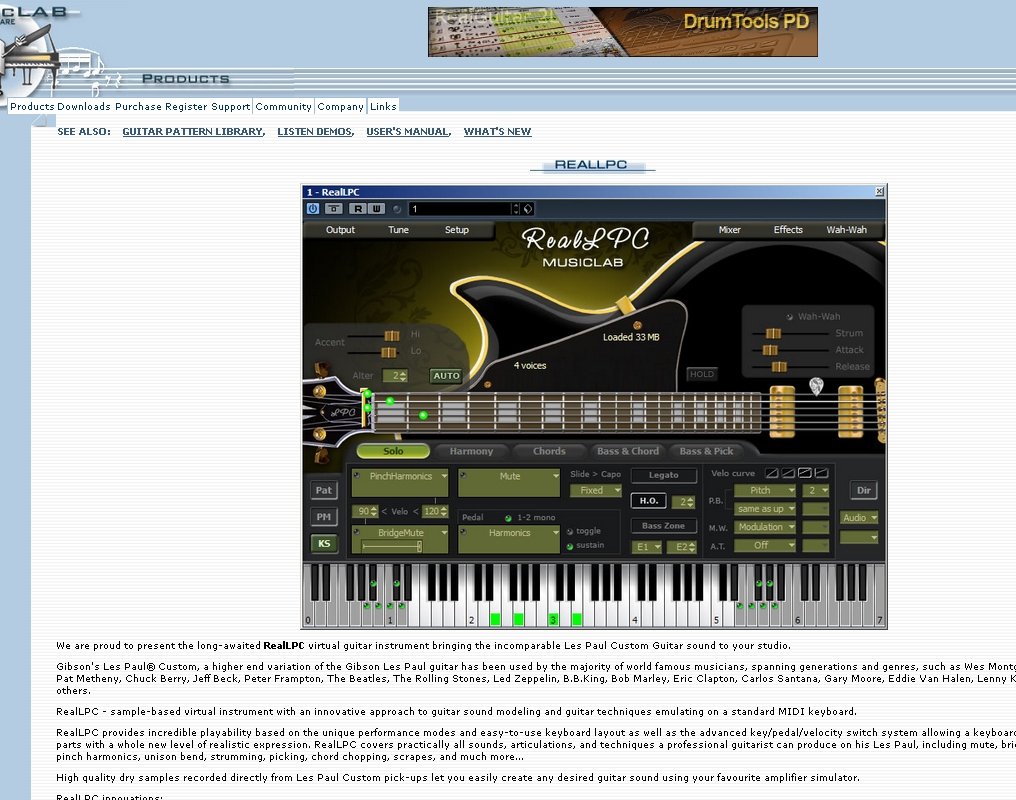Screen dimensions: 1016x800
Task: Open the Pitch bend dropdown
Action: [765, 490]
